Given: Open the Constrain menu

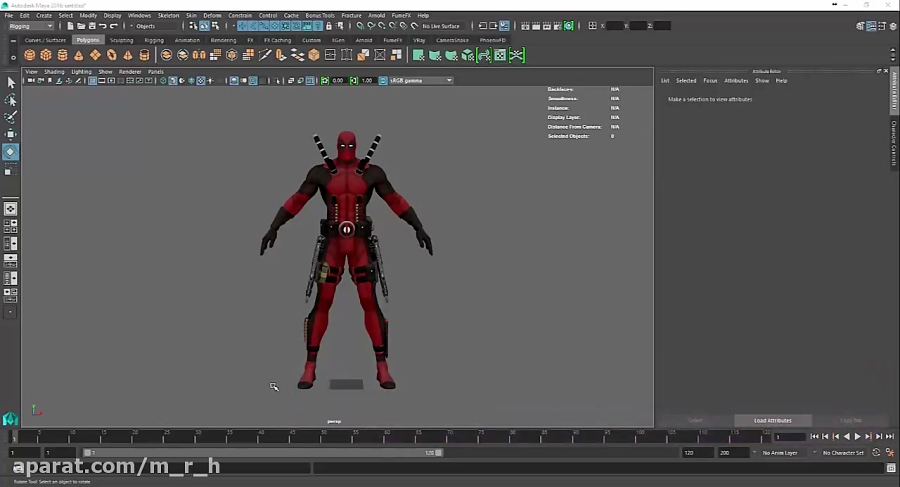Looking at the screenshot, I should click(240, 16).
